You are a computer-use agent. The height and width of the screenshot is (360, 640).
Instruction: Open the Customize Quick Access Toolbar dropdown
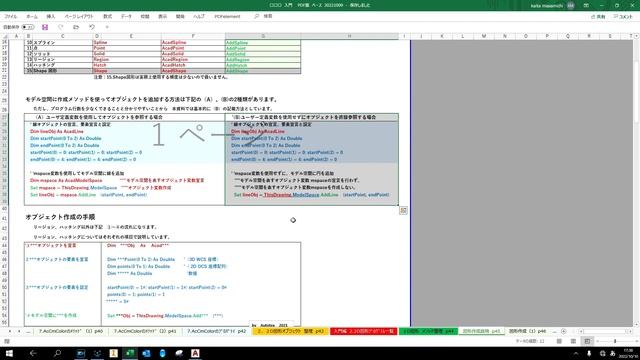[x=107, y=27]
